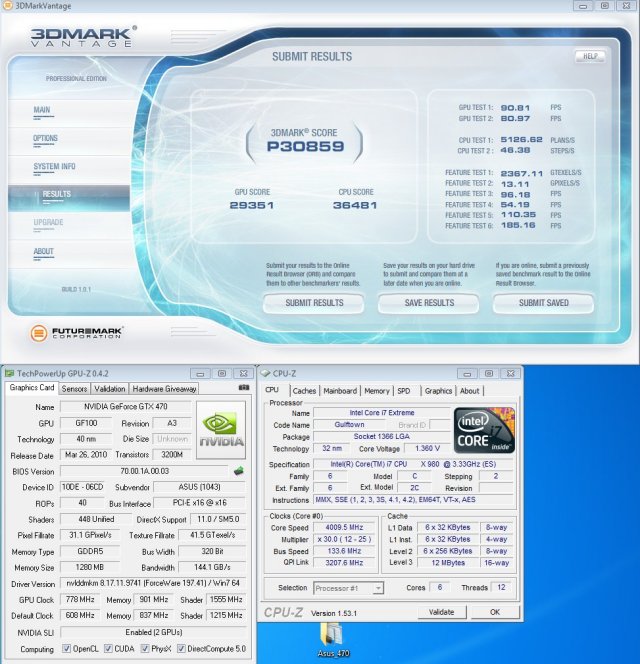Image resolution: width=640 pixels, height=664 pixels.
Task: Click the GPU-Z title bar icon
Action: [x=9, y=374]
